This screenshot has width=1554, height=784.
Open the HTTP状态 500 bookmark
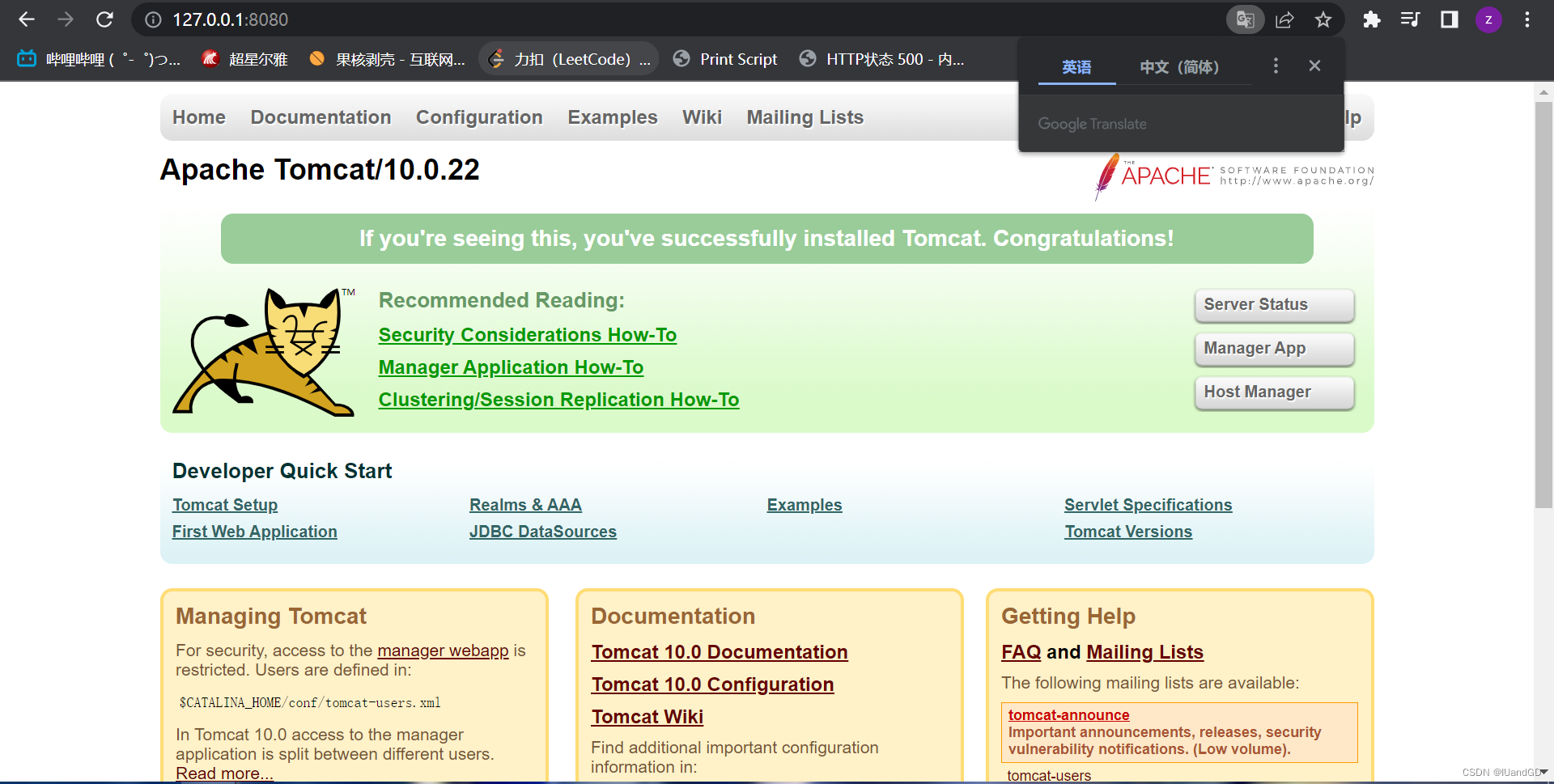pyautogui.click(x=881, y=59)
